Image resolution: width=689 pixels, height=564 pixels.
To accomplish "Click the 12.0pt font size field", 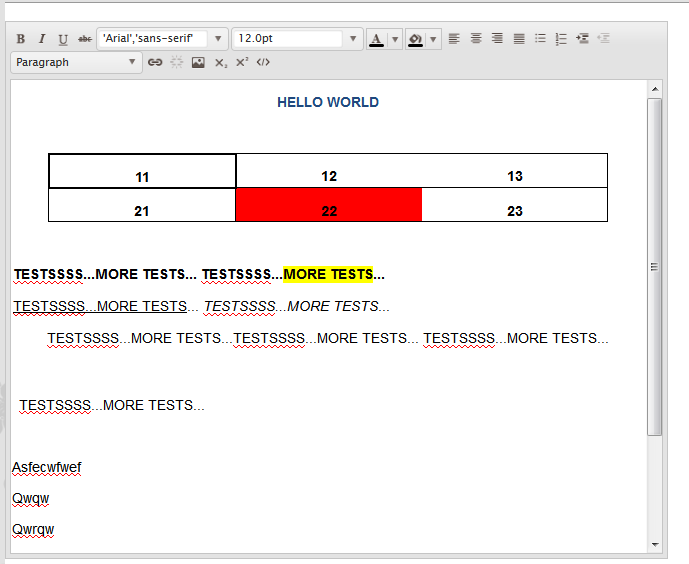I will pos(288,39).
